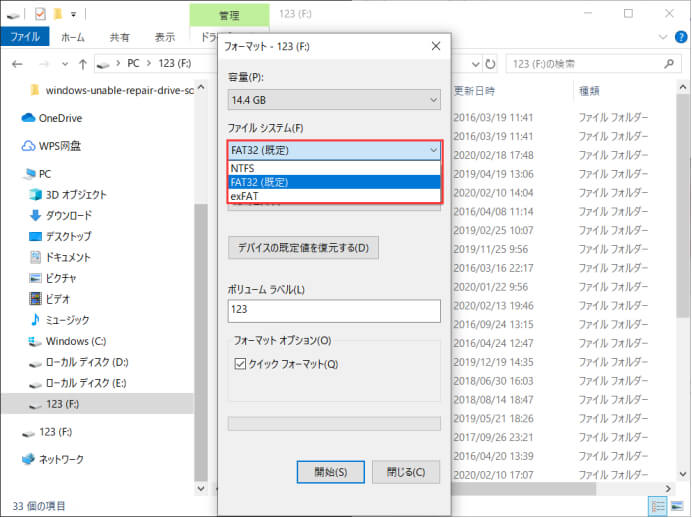Open the Explorer help icon
This screenshot has width=692, height=518.
pyautogui.click(x=681, y=37)
